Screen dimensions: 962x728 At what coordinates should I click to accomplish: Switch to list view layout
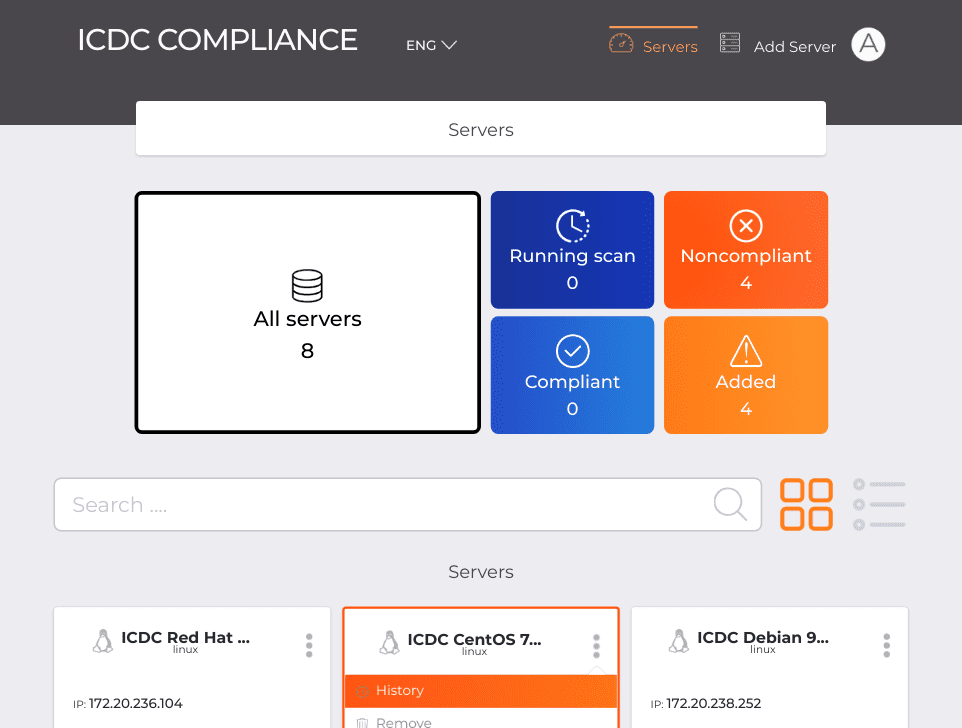[x=879, y=504]
